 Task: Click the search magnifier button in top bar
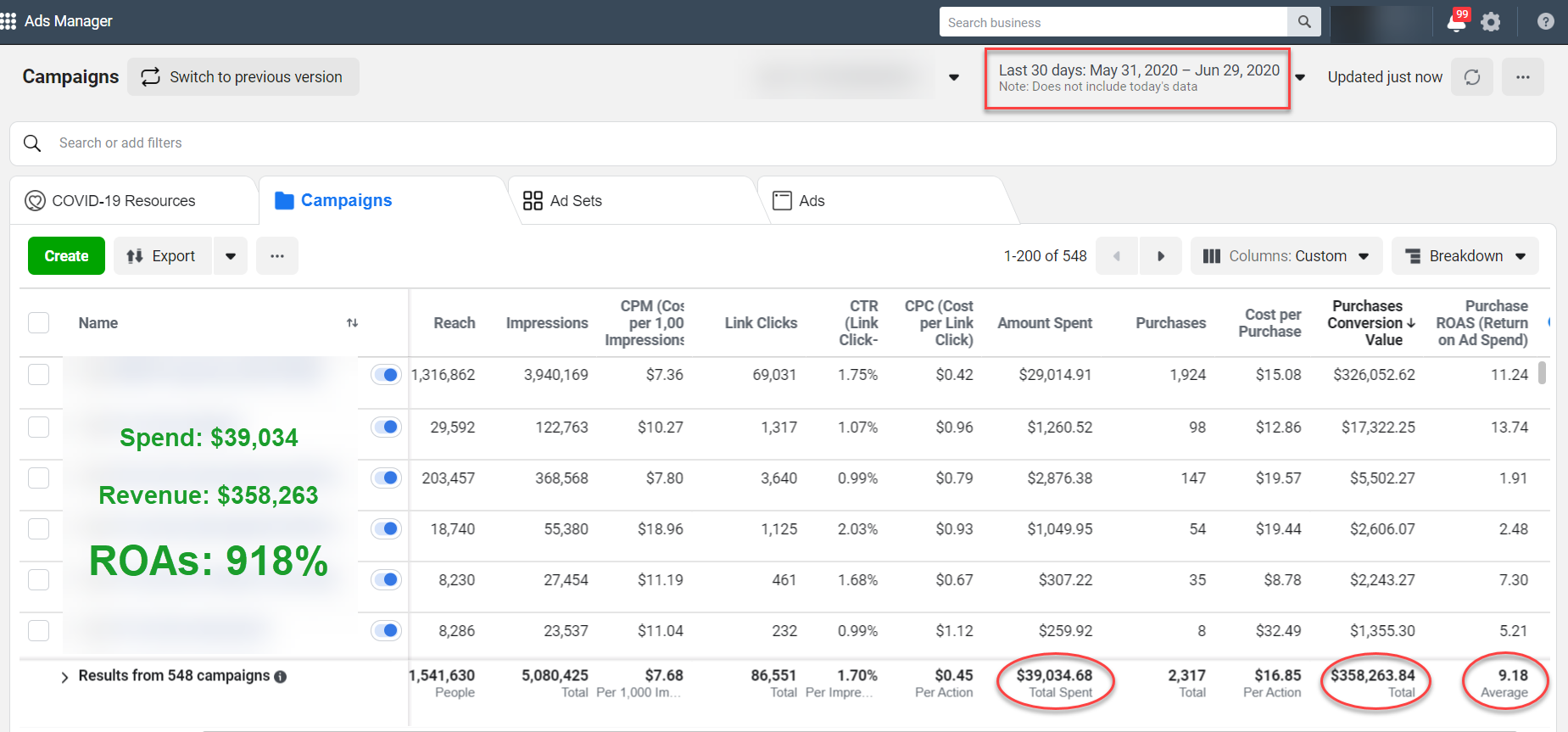(x=1304, y=22)
